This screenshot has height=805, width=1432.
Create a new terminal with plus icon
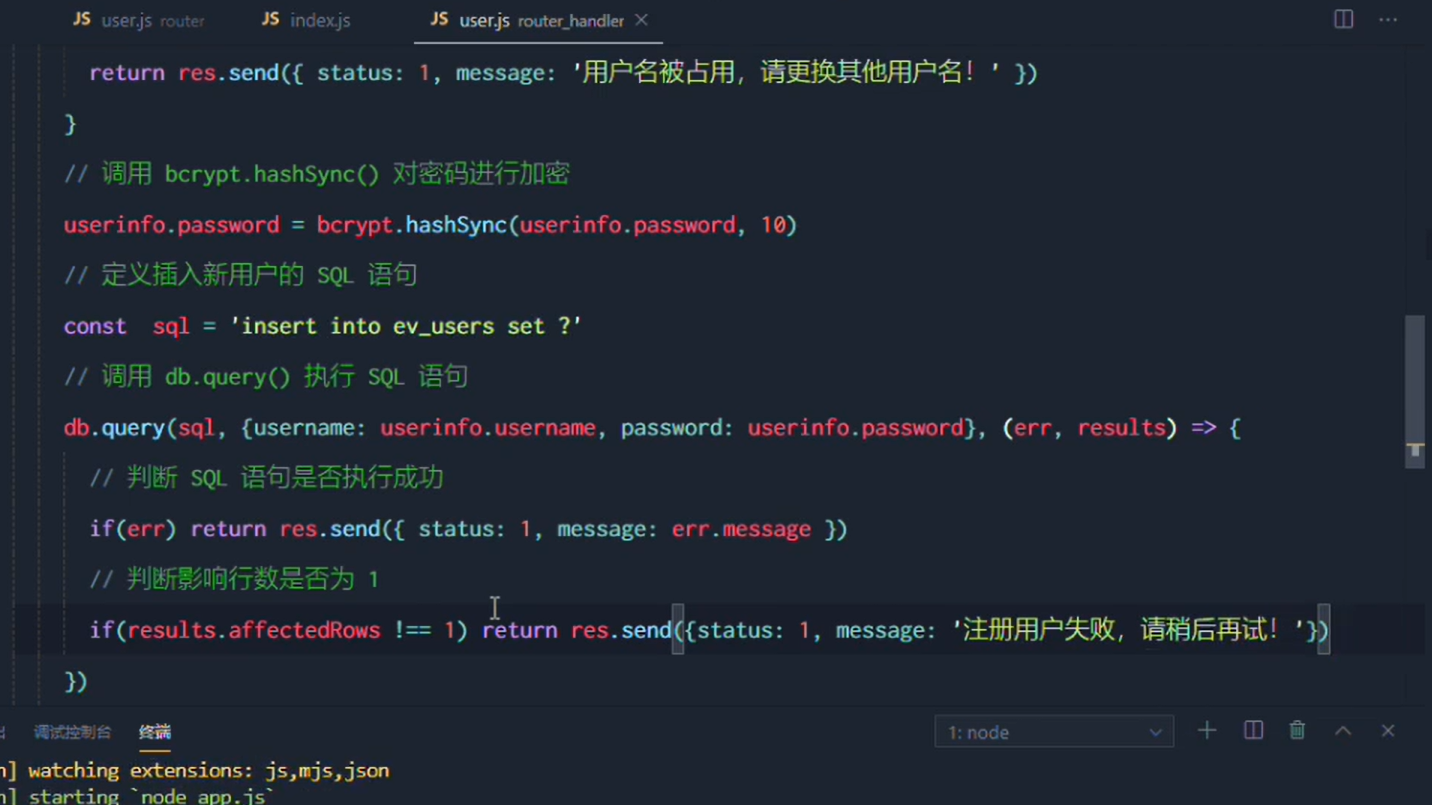click(1207, 731)
